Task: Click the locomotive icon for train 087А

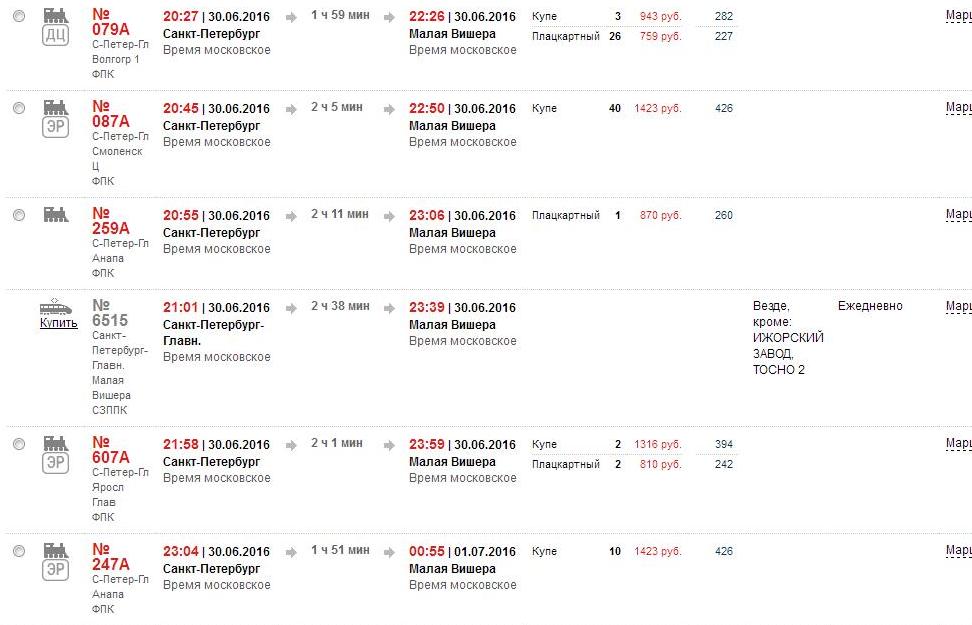Action: (55, 107)
